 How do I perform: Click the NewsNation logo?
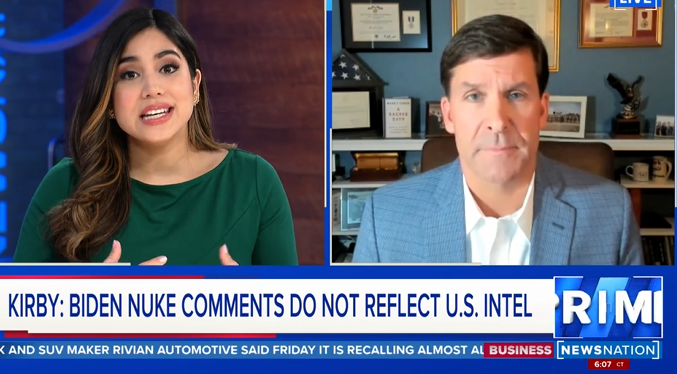coord(608,350)
